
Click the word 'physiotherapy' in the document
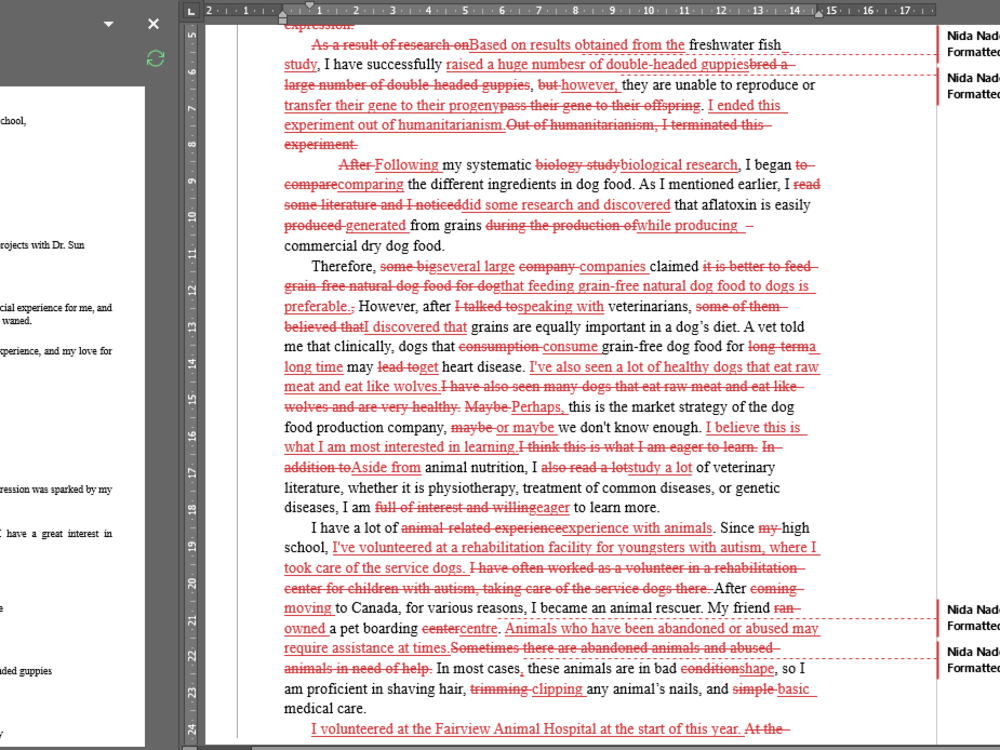pyautogui.click(x=473, y=488)
